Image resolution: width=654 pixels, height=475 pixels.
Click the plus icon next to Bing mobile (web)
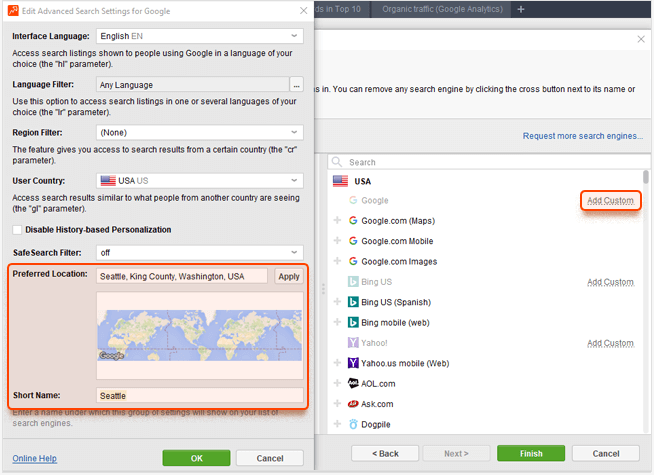click(x=337, y=322)
